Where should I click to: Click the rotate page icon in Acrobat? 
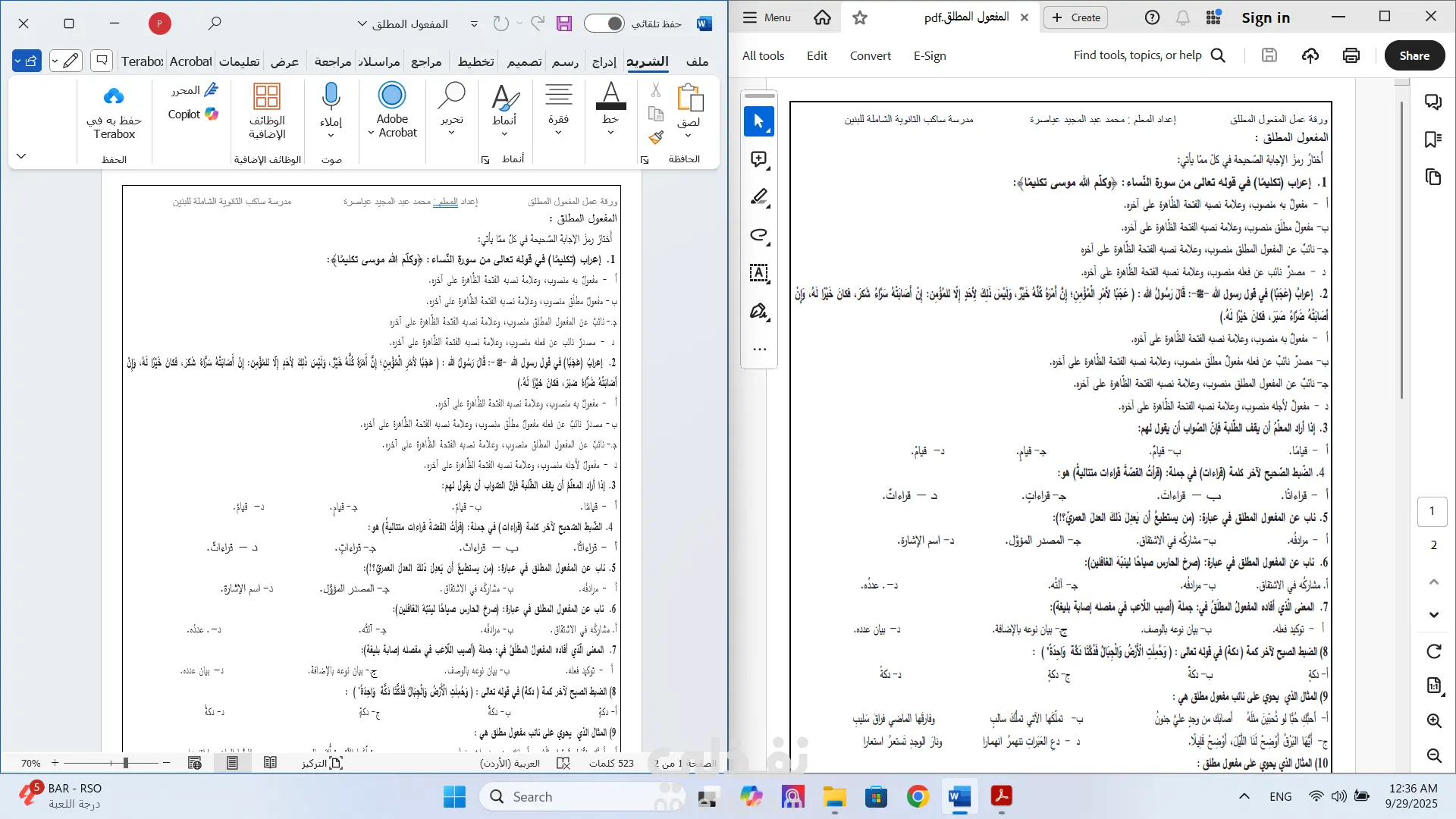tap(1433, 651)
